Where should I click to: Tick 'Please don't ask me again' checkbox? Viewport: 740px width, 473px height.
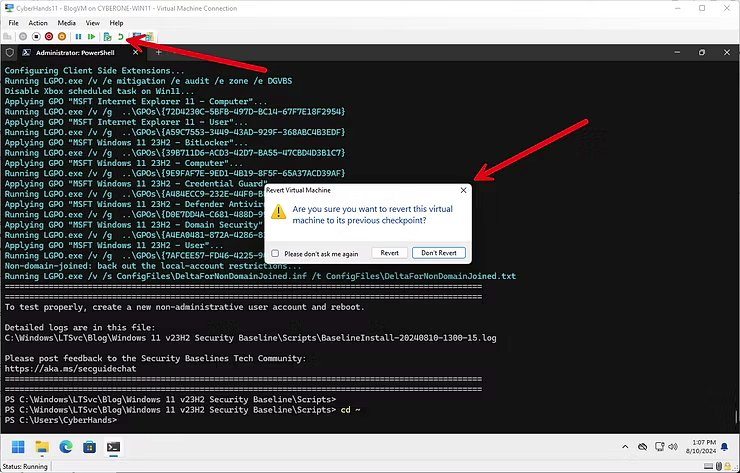pos(275,253)
